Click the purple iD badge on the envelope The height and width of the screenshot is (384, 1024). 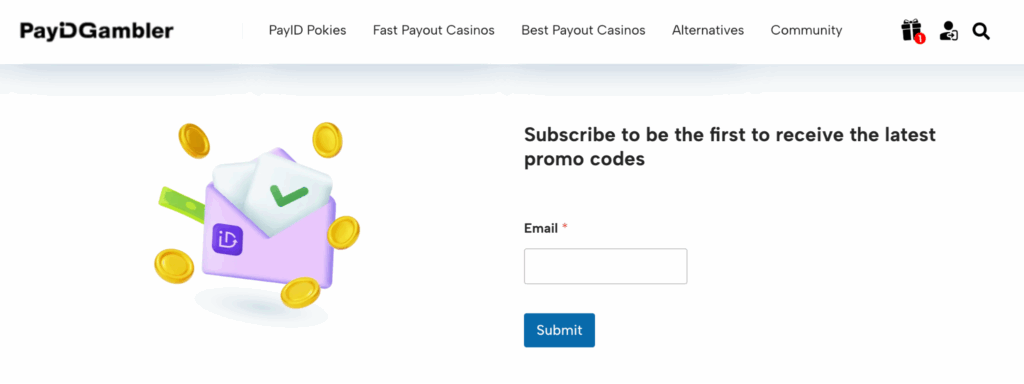coord(227,240)
